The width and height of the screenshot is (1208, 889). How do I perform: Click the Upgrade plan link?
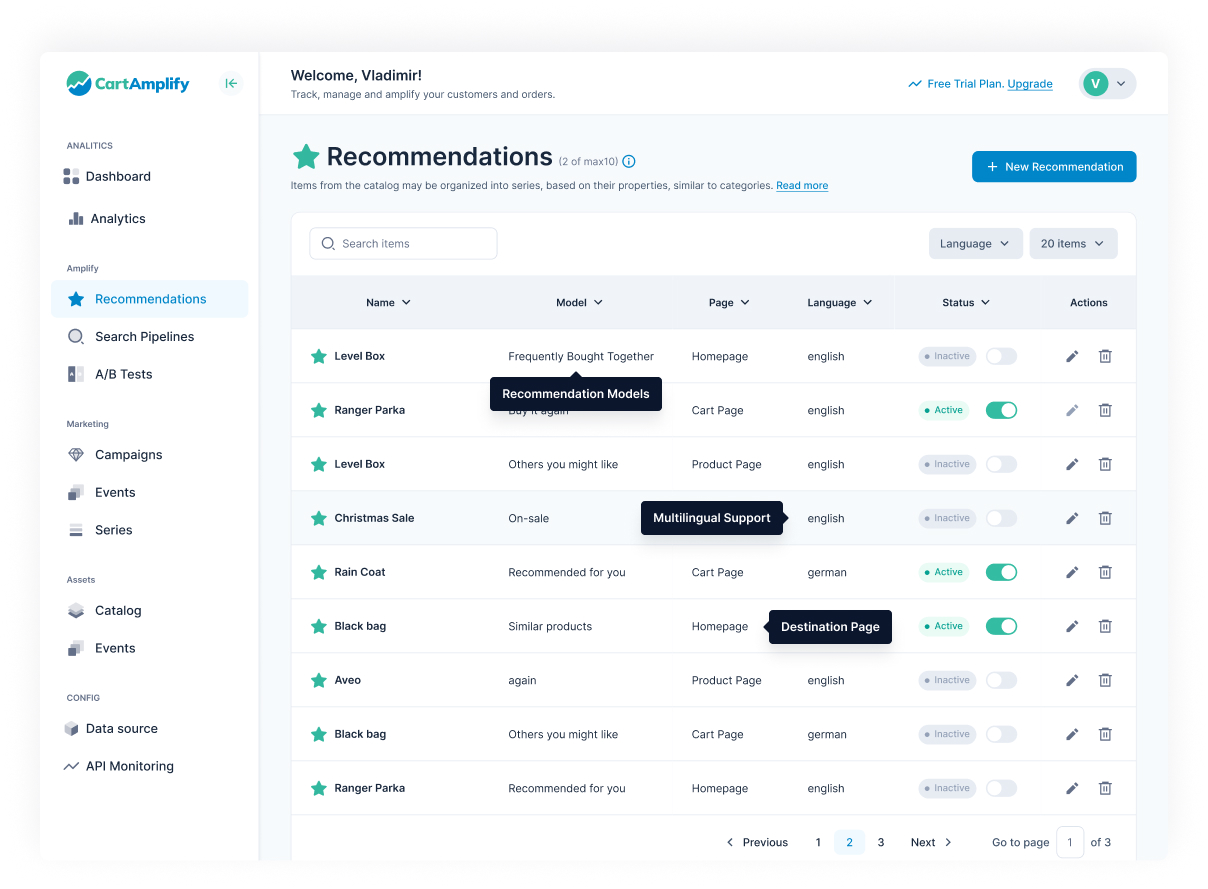(1029, 84)
